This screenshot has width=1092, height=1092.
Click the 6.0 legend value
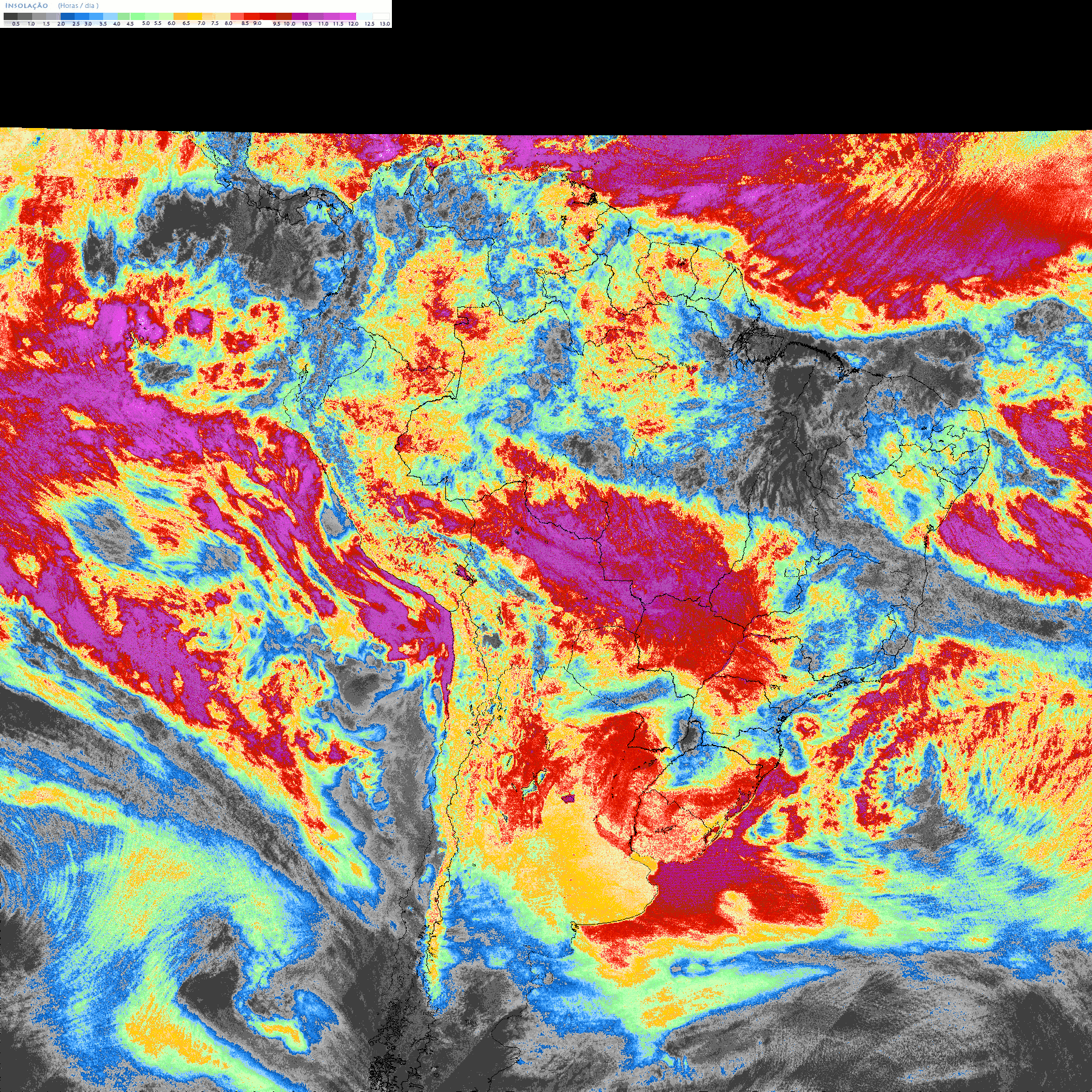[171, 23]
